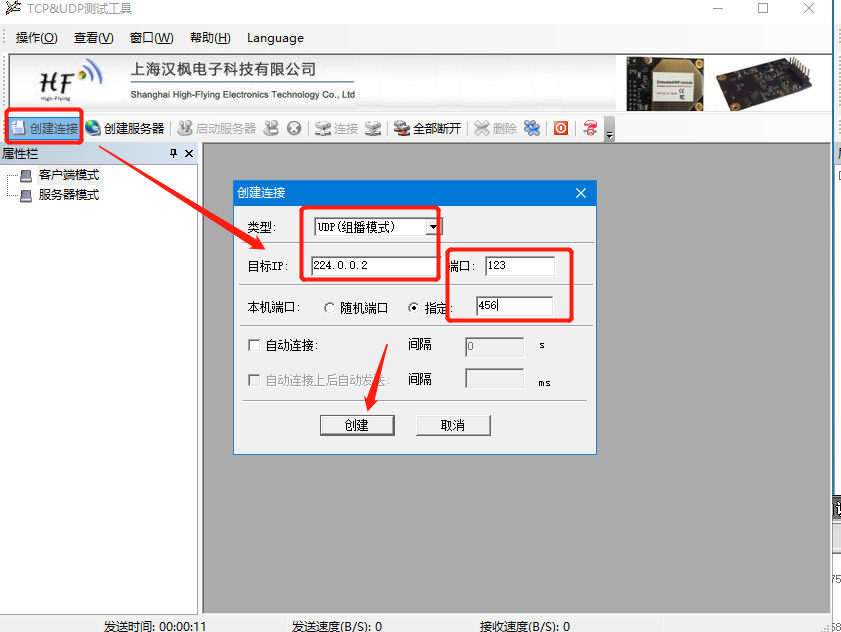
Task: Click the 上海汉枫电子科技有限公司 banner title
Action: [x=223, y=69]
